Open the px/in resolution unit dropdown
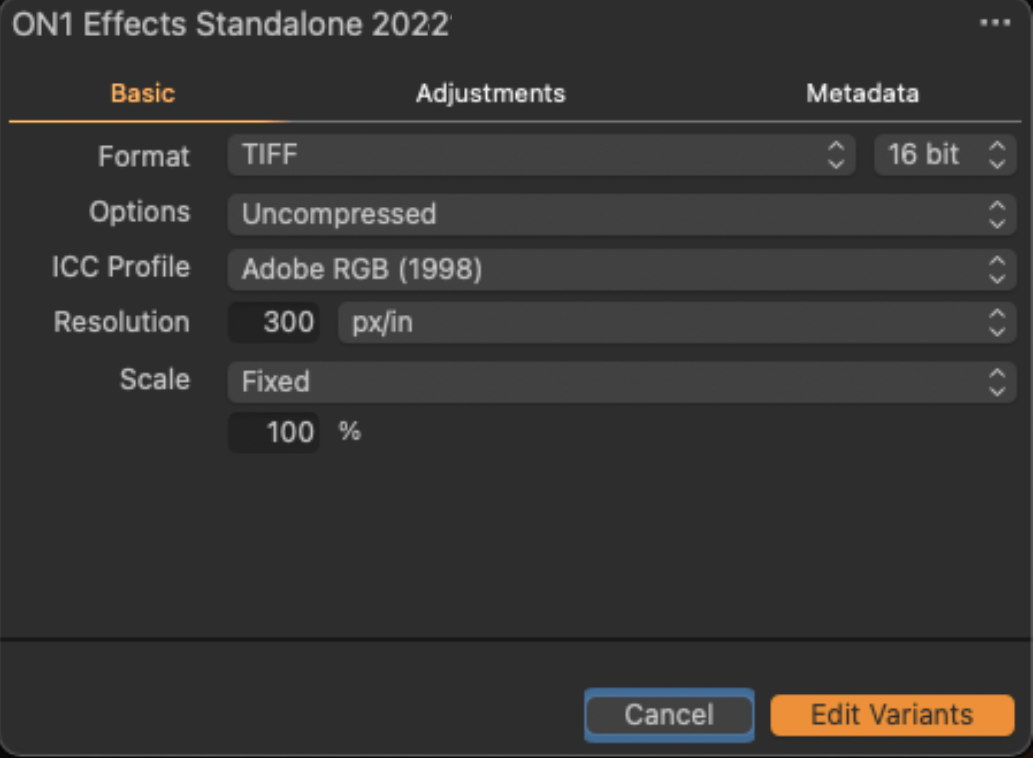The width and height of the screenshot is (1034, 758). 676,323
